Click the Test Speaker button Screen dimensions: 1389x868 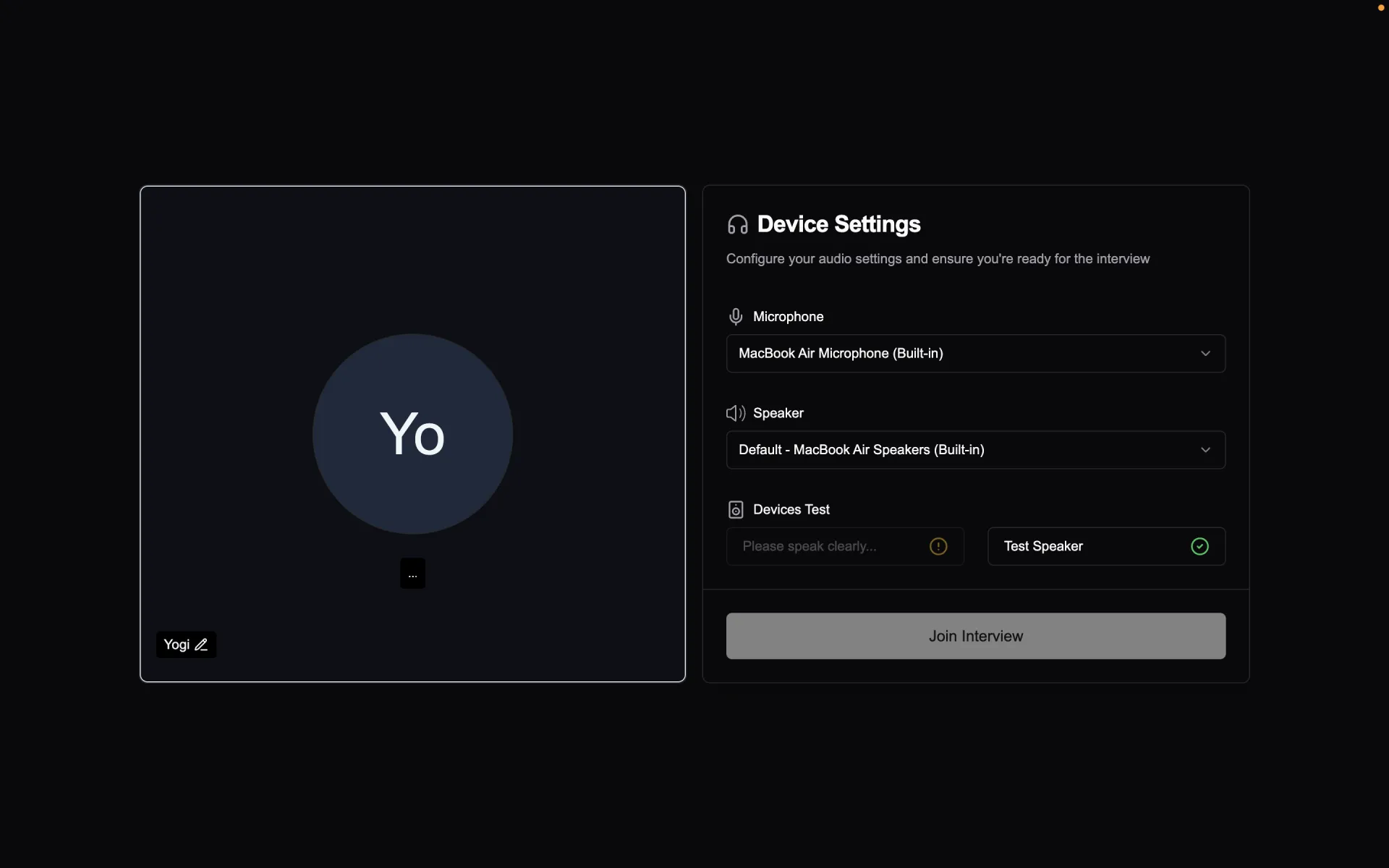click(x=1085, y=547)
